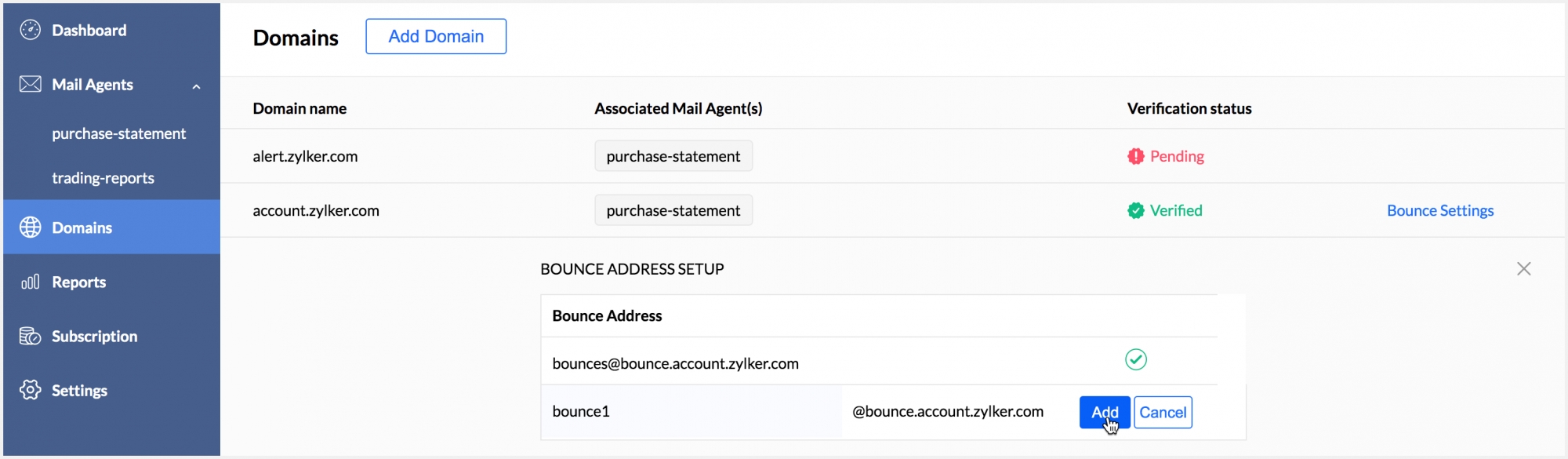Screen dimensions: 1568x459
Task: Go to the Reports section
Action: (78, 282)
